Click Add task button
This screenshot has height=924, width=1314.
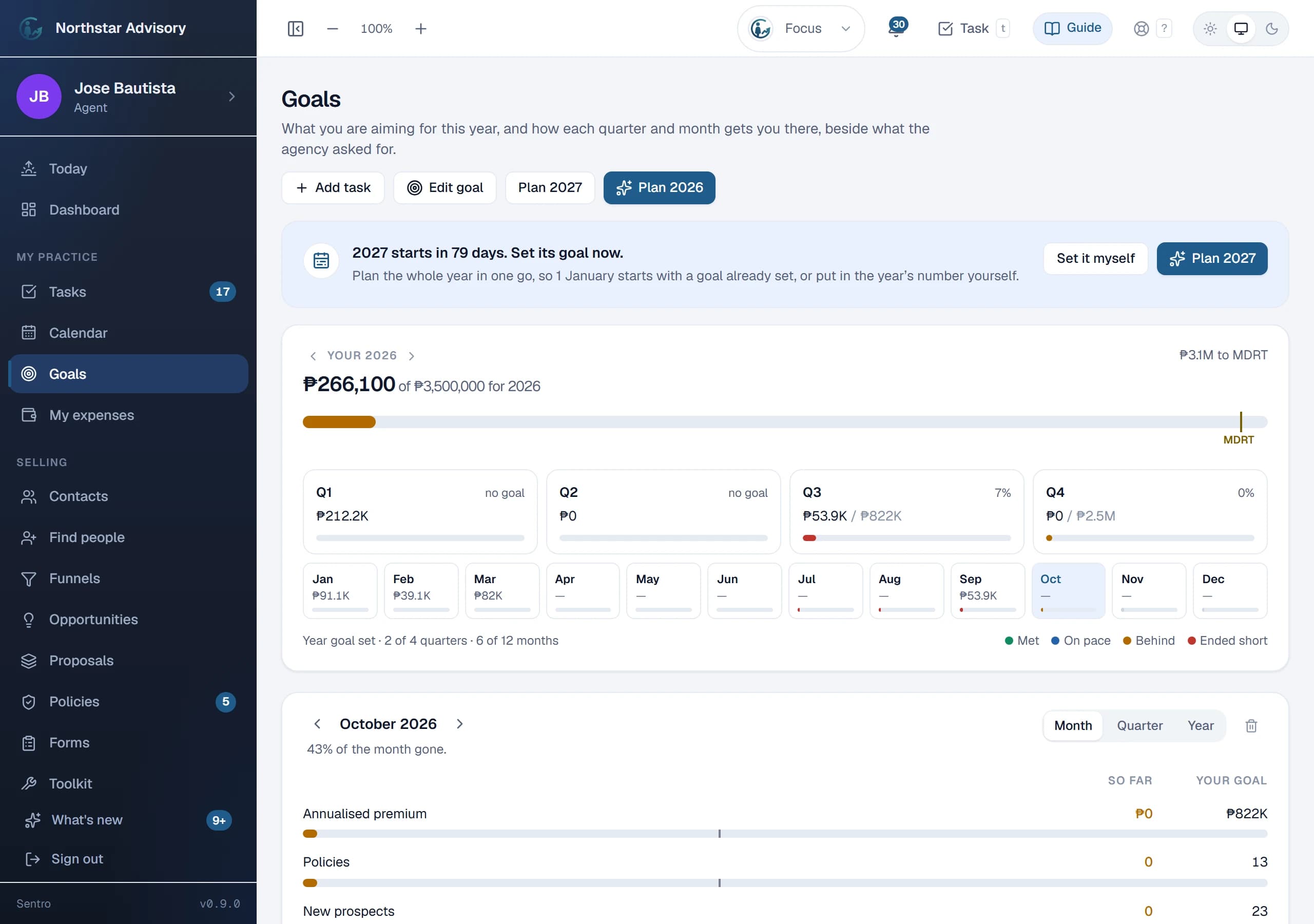tap(333, 188)
